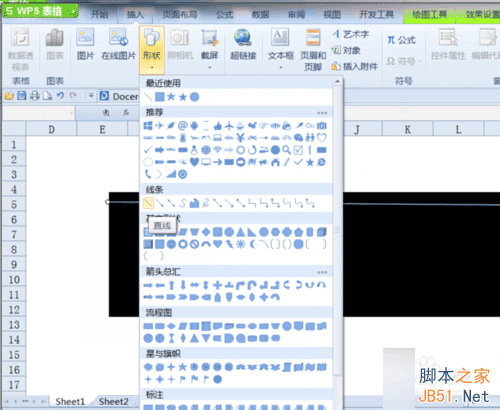
Task: Click the 插入附件 insert attachment button
Action: [355, 67]
